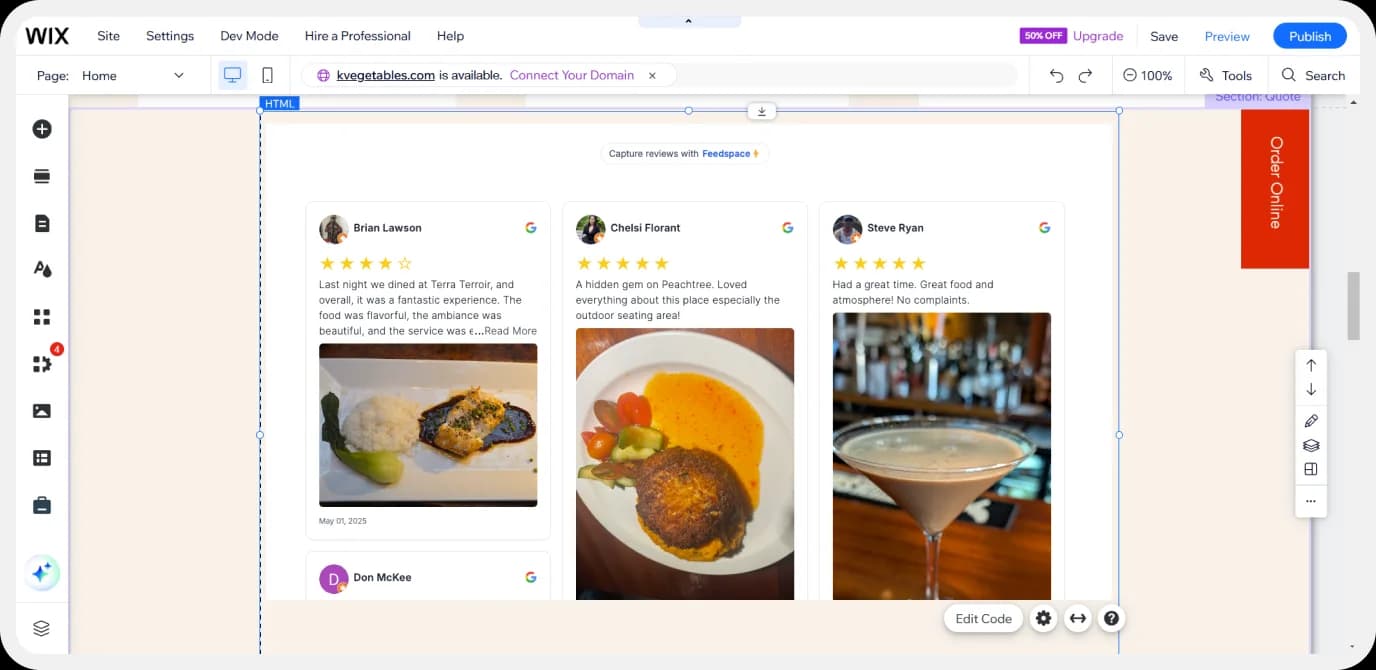The height and width of the screenshot is (670, 1376).
Task: Open the Dev Mode menu
Action: point(248,35)
